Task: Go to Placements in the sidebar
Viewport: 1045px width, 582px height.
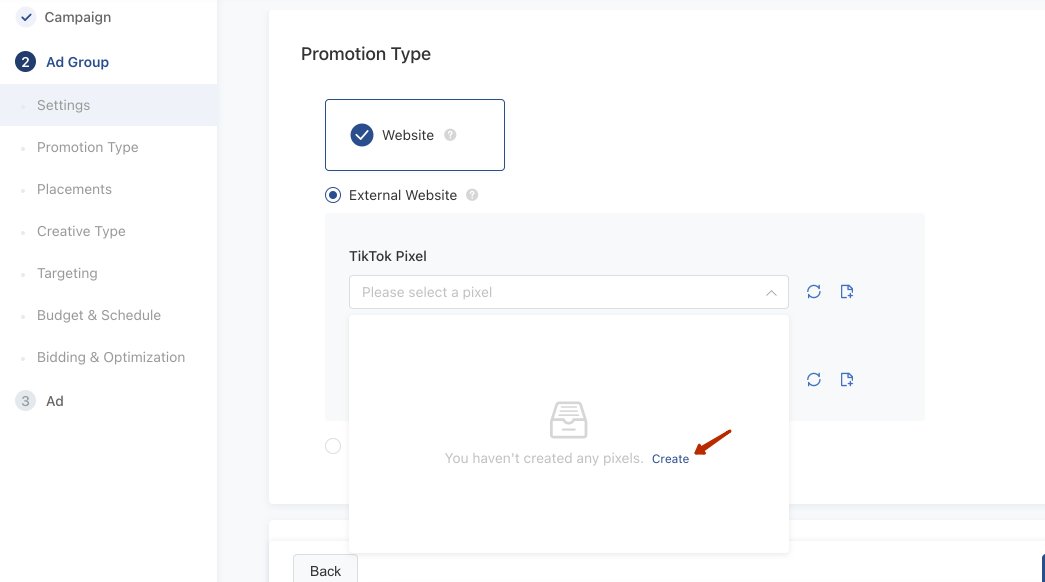Action: coord(74,189)
